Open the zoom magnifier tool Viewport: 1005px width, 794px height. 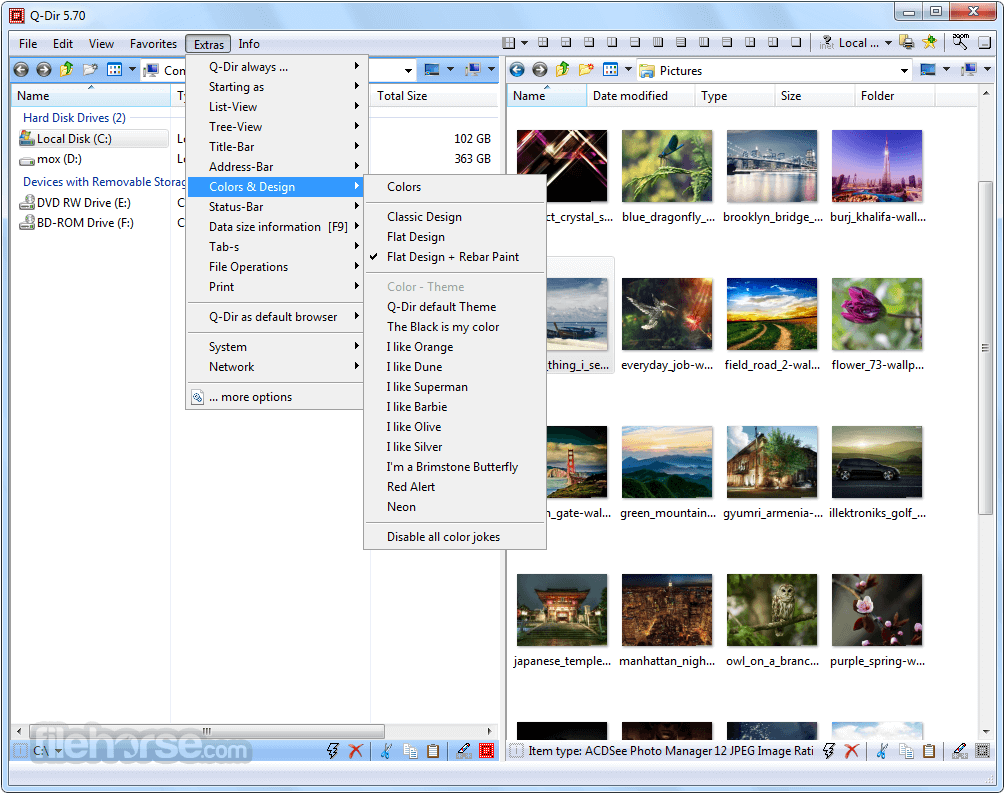tap(960, 42)
